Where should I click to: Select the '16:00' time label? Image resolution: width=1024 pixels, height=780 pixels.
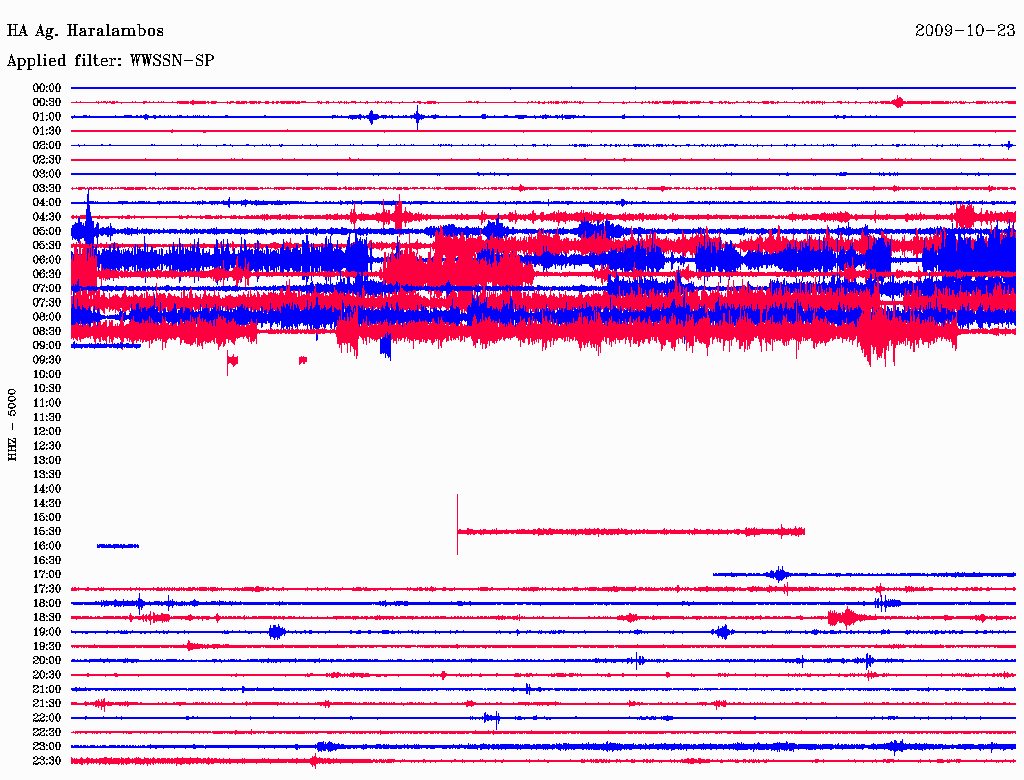click(x=47, y=545)
